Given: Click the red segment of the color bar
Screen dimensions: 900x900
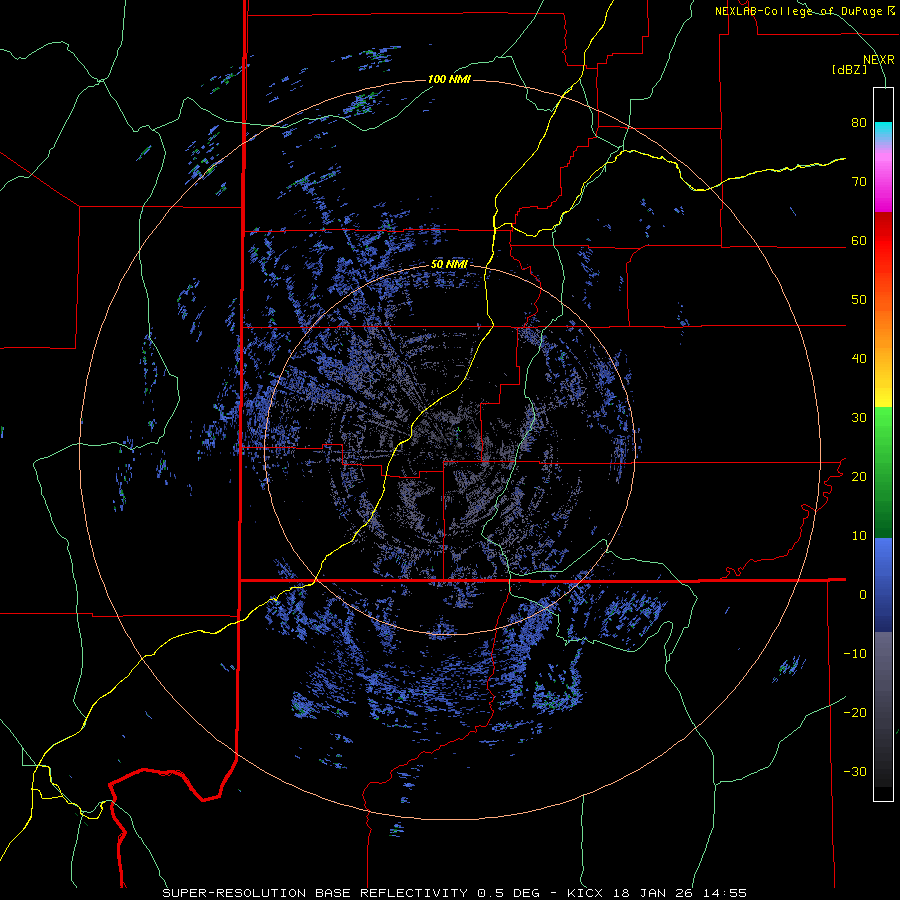Looking at the screenshot, I should 883,241.
